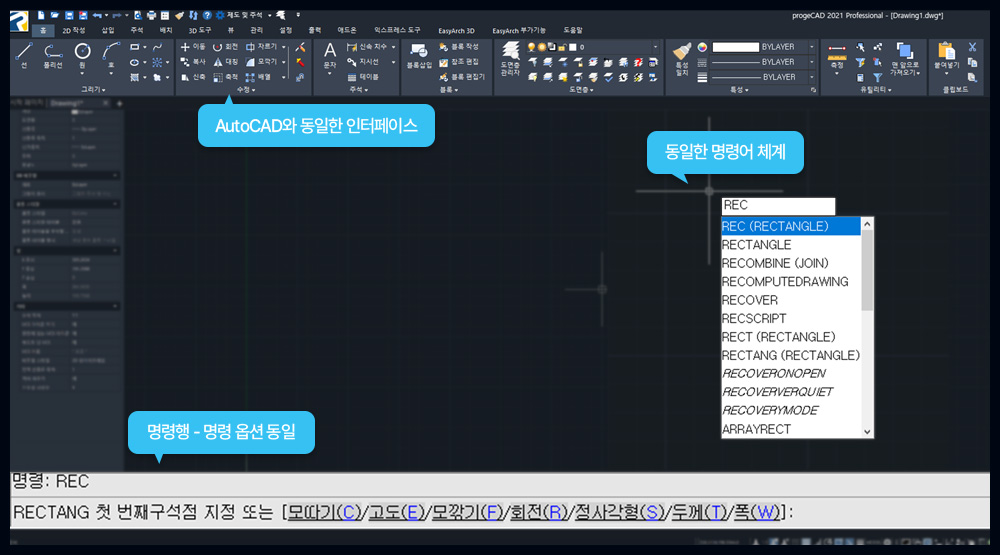Choose RECTANGLE from autocomplete list
This screenshot has height=555, width=1000.
click(791, 245)
